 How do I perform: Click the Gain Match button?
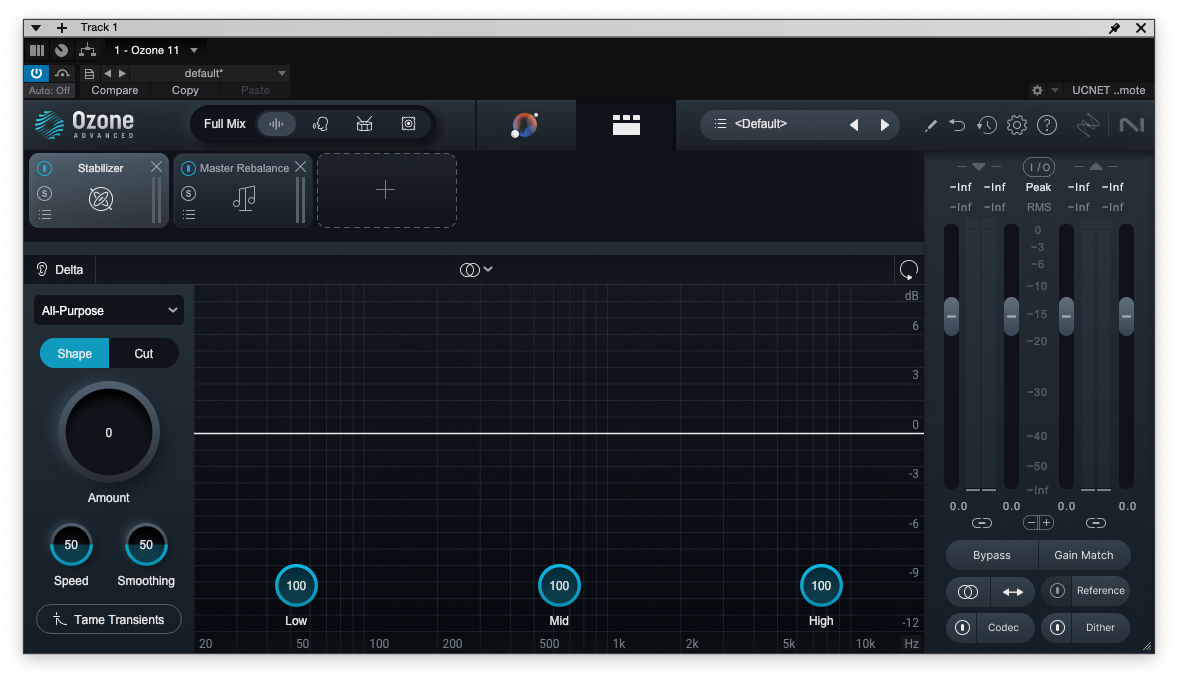(1083, 555)
